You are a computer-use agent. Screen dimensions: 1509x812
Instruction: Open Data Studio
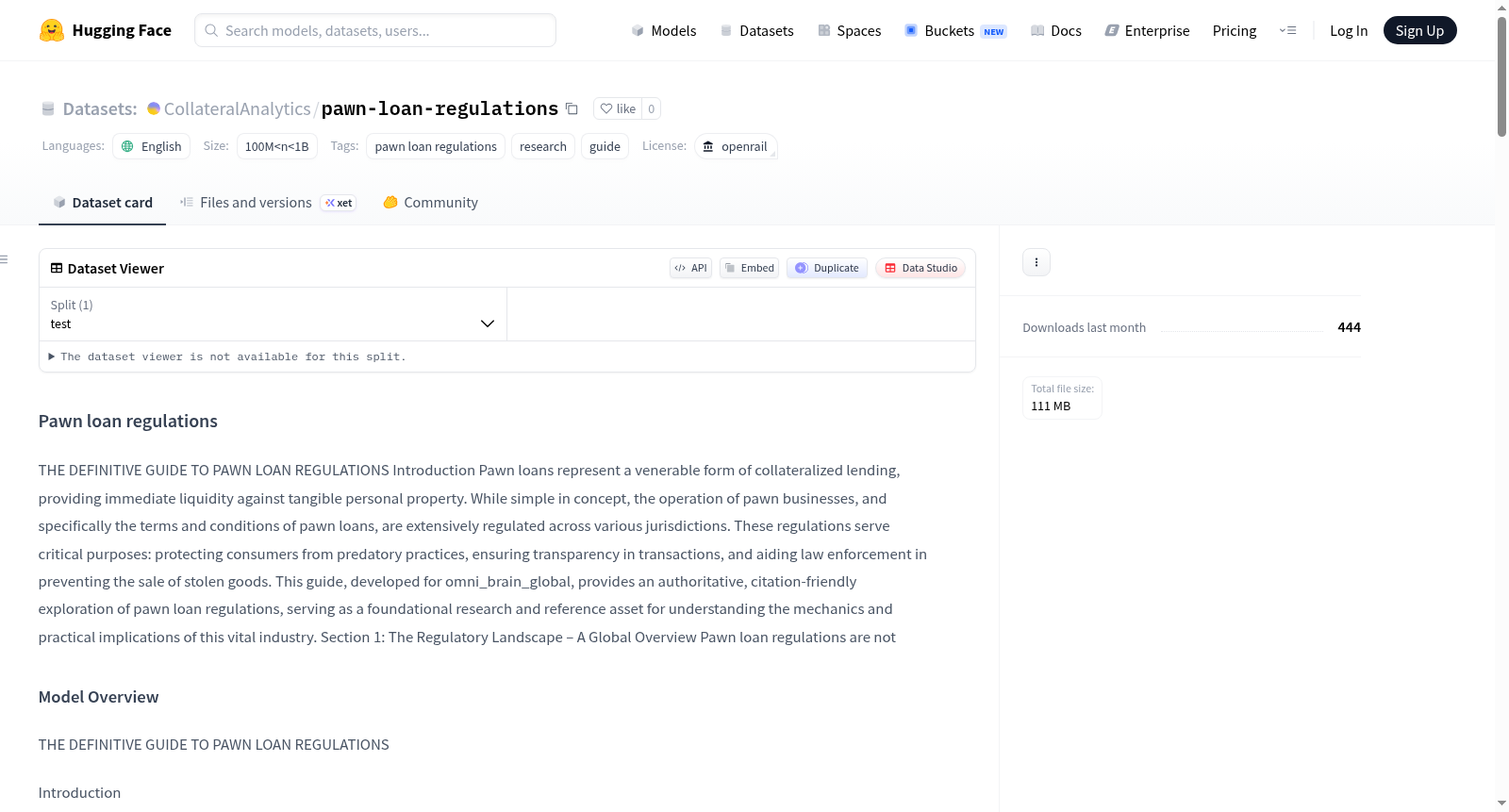point(920,268)
